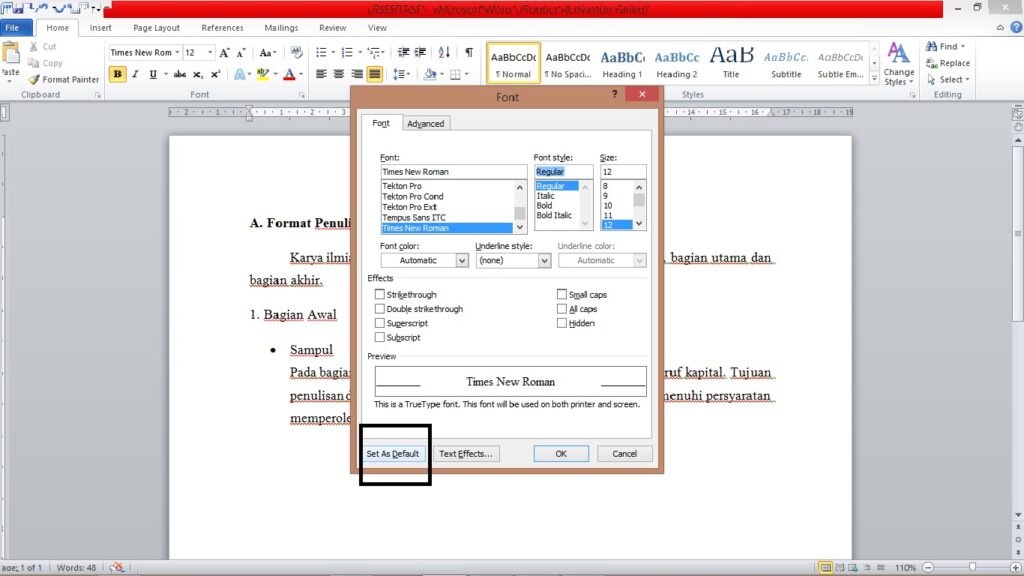Click the Set As Default button
Image resolution: width=1024 pixels, height=576 pixels.
[x=392, y=454]
